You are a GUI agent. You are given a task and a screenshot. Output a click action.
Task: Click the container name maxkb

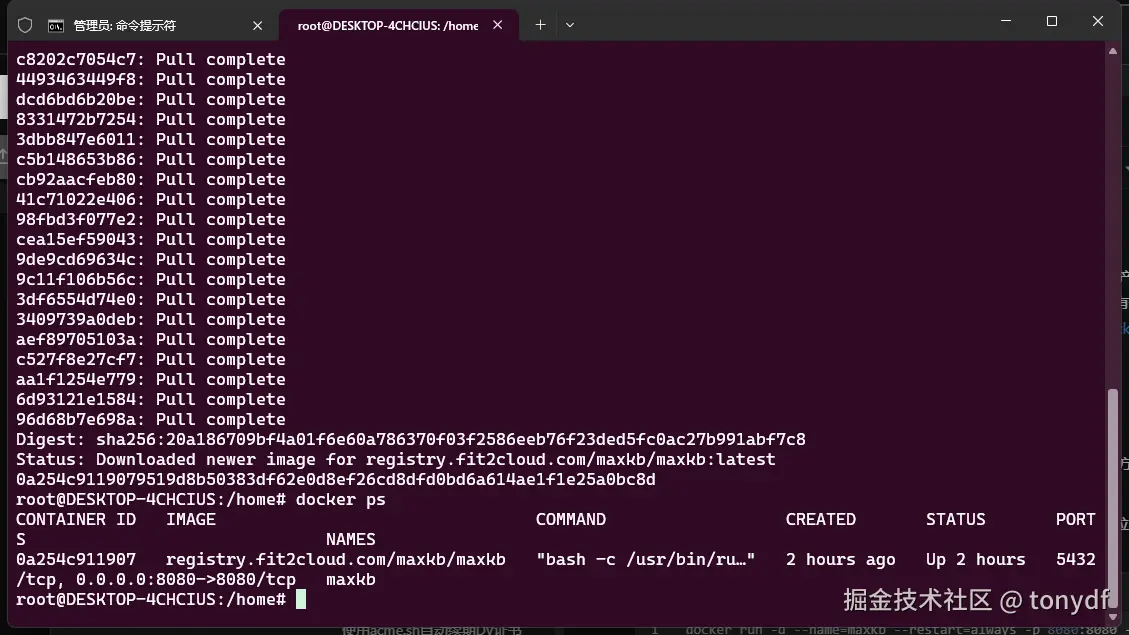pos(351,580)
